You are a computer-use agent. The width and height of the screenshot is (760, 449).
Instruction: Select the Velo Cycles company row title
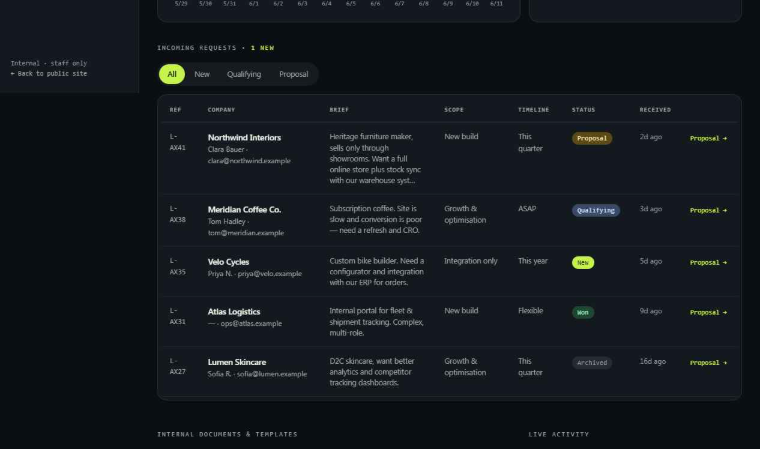click(x=228, y=262)
